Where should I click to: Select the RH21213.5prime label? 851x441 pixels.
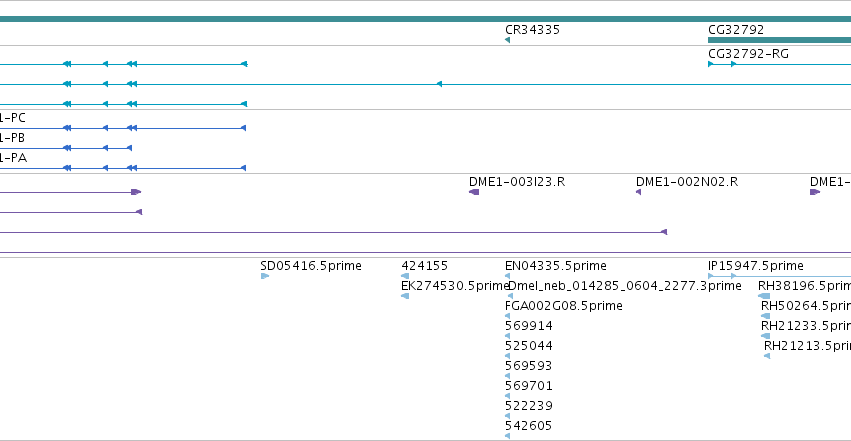[x=808, y=346]
